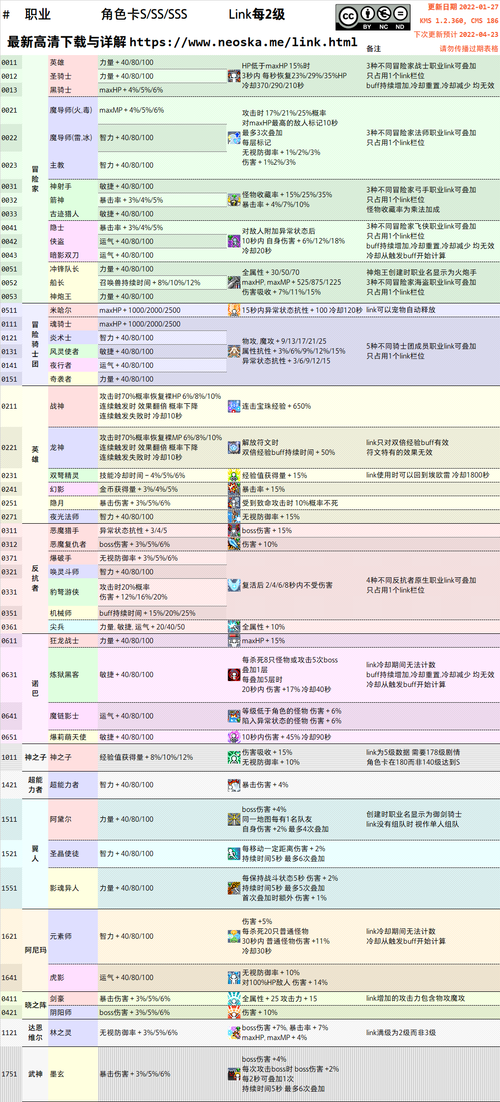Click the '更新日期 2022-01-27' text

coord(463,6)
